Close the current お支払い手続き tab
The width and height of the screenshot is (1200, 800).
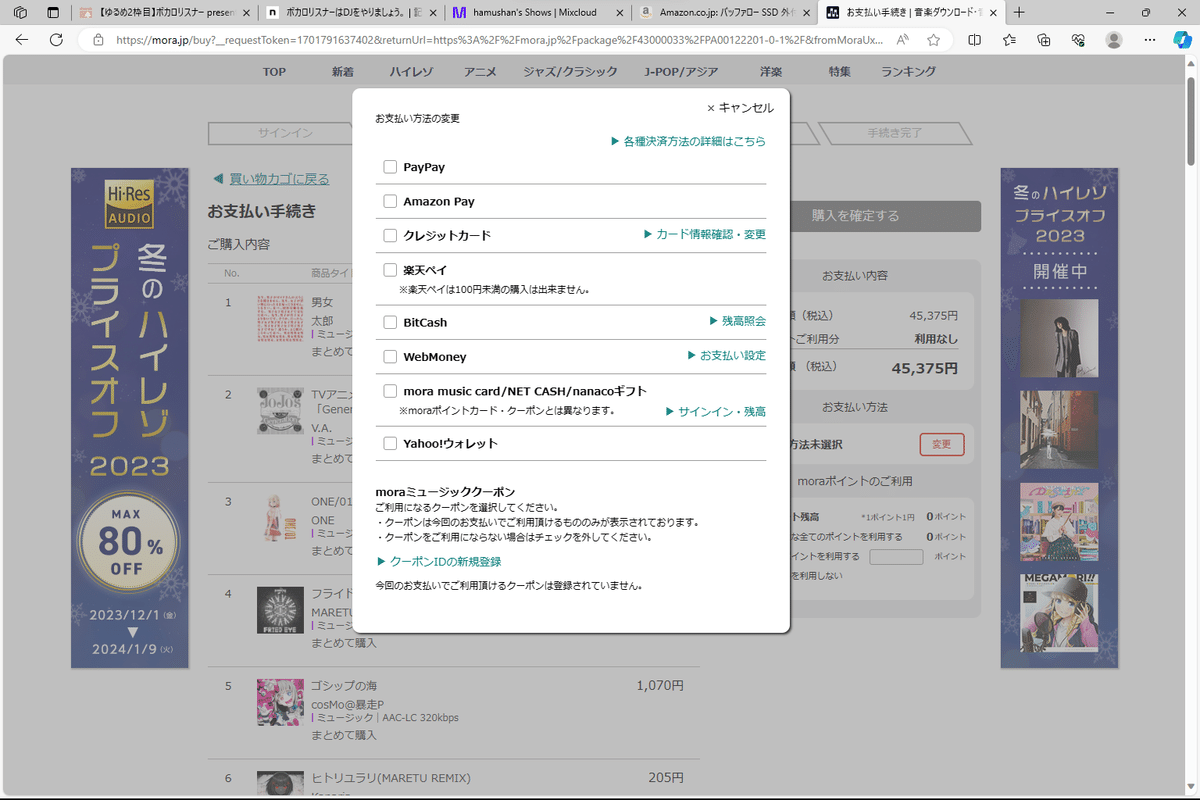point(992,13)
